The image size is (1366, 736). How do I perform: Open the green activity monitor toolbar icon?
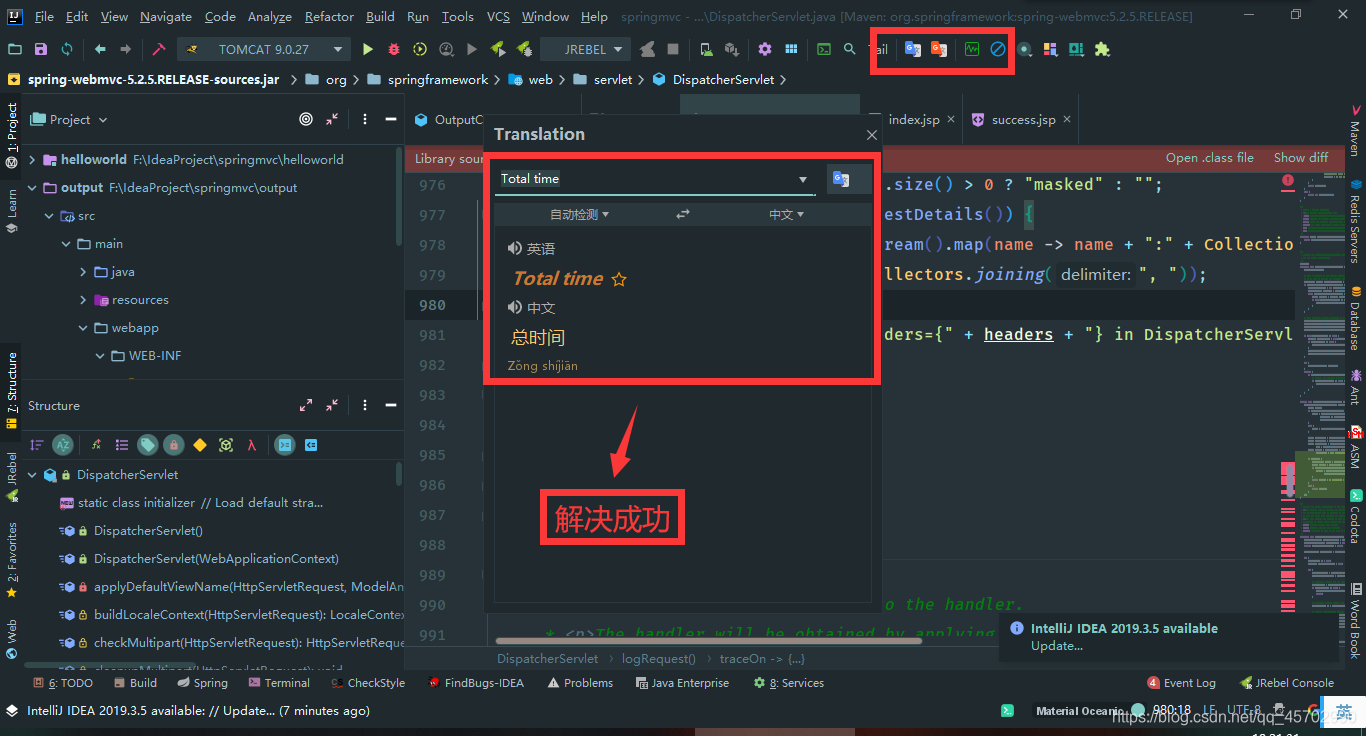tap(972, 49)
